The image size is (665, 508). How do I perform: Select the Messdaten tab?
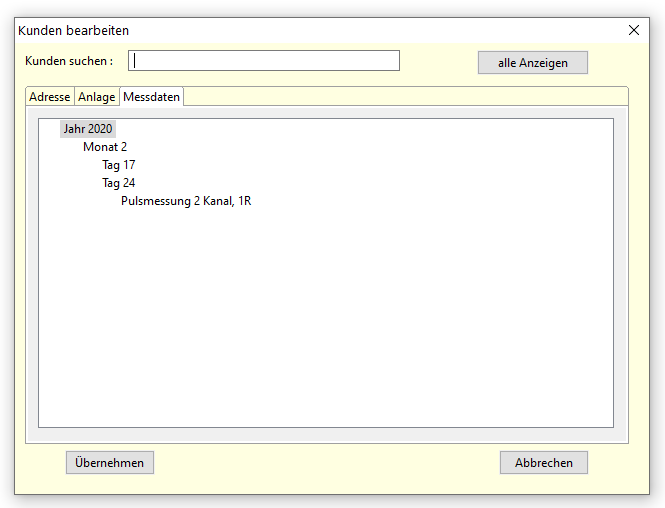151,97
